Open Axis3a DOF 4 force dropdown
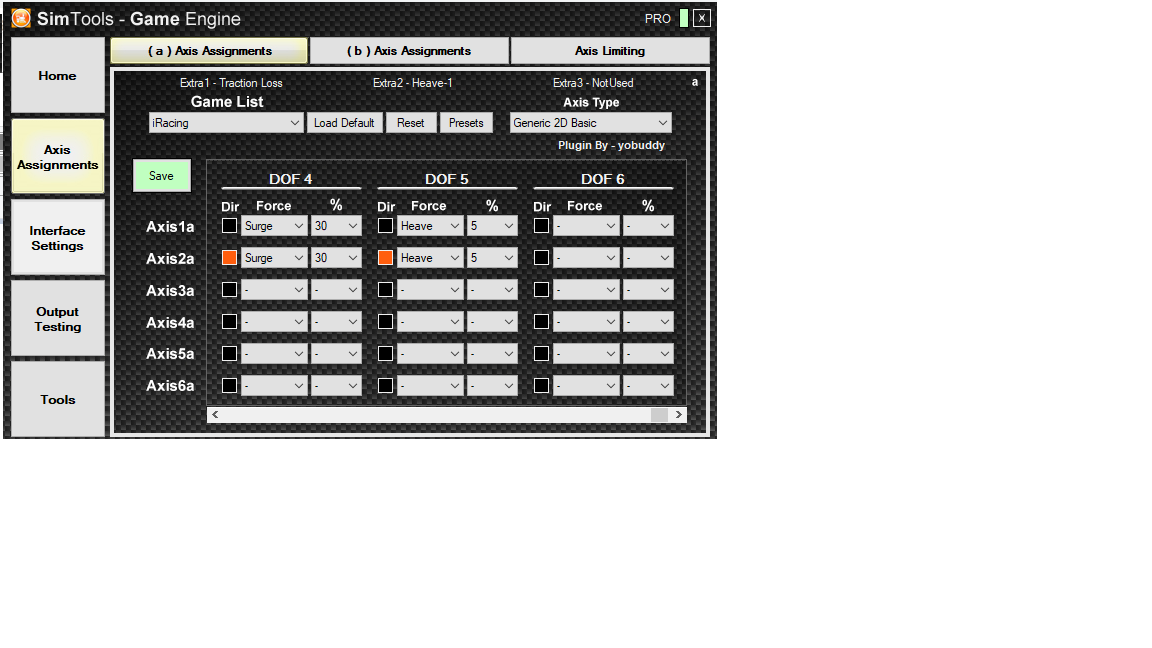 (274, 289)
